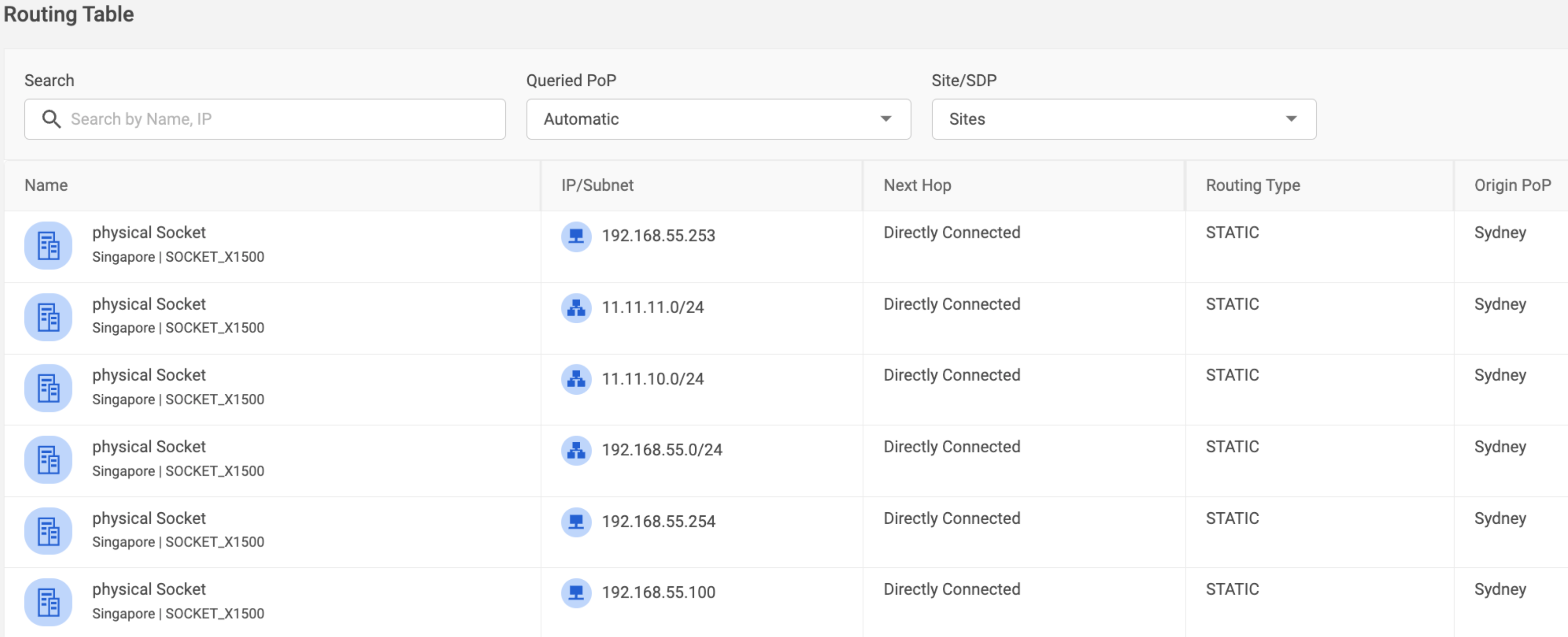This screenshot has width=1568, height=637.
Task: Sort by the Origin PoP column header
Action: (1512, 185)
